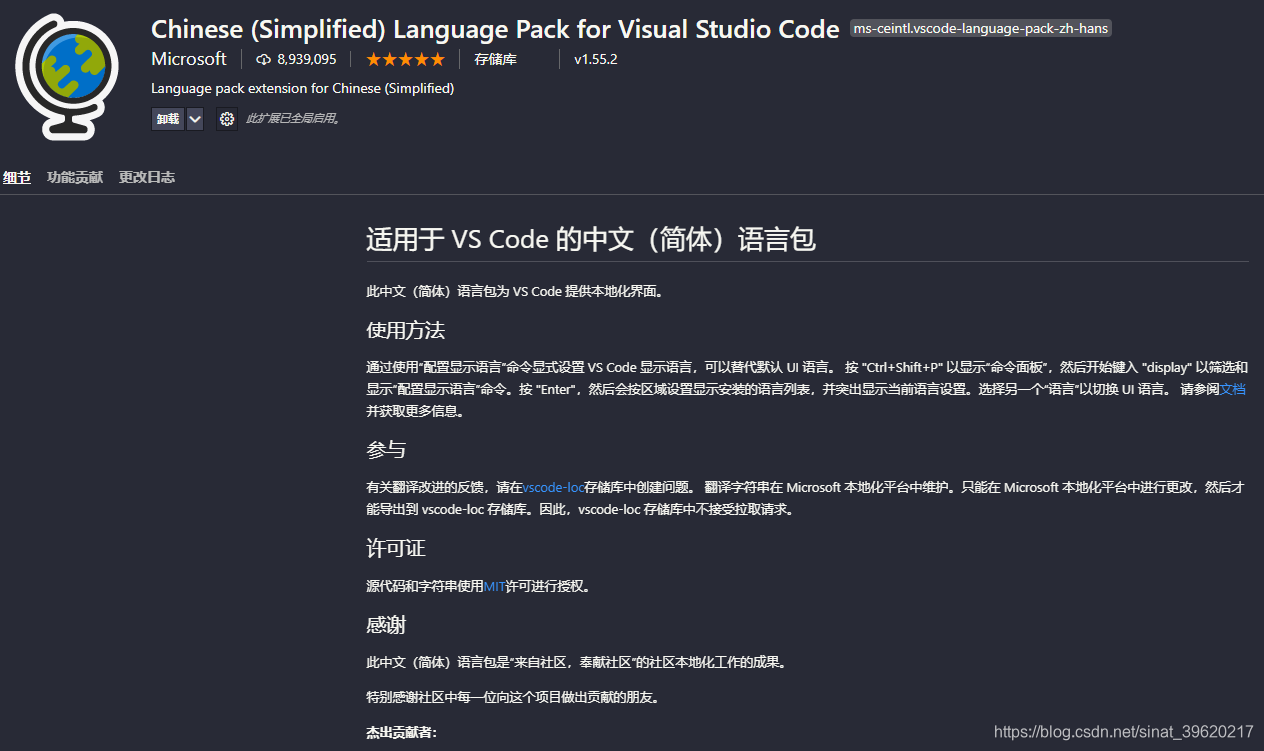This screenshot has height=751, width=1264.
Task: Open the 存储库 repository link
Action: coord(495,60)
